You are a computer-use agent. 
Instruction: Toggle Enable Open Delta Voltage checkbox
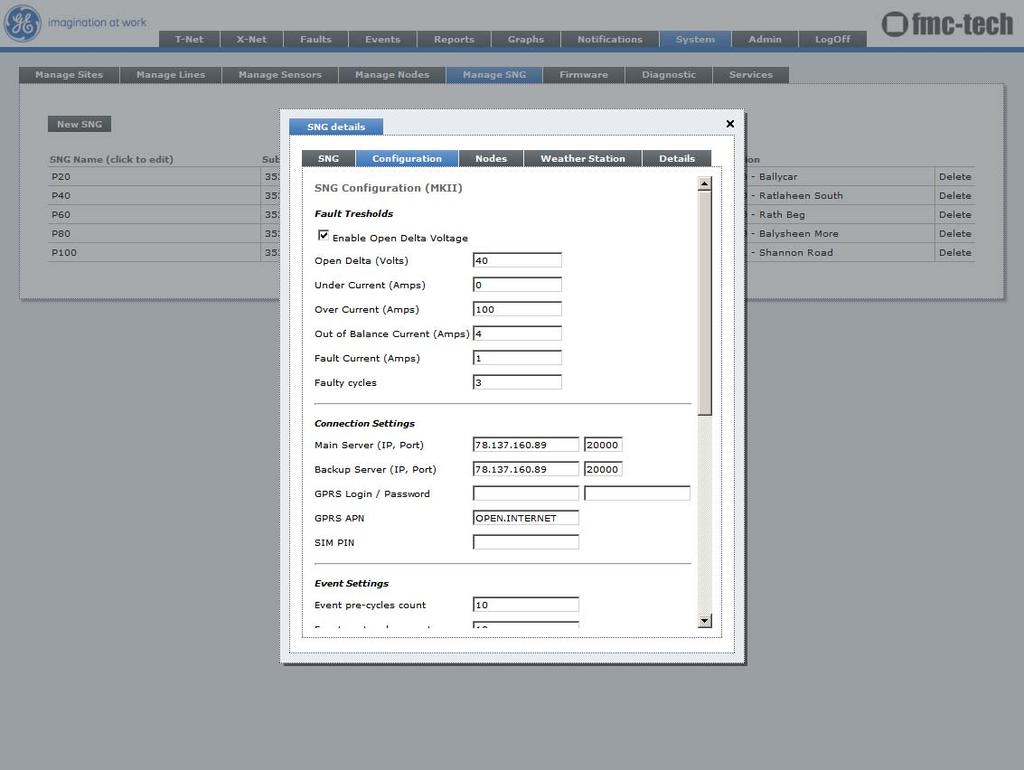pos(323,235)
